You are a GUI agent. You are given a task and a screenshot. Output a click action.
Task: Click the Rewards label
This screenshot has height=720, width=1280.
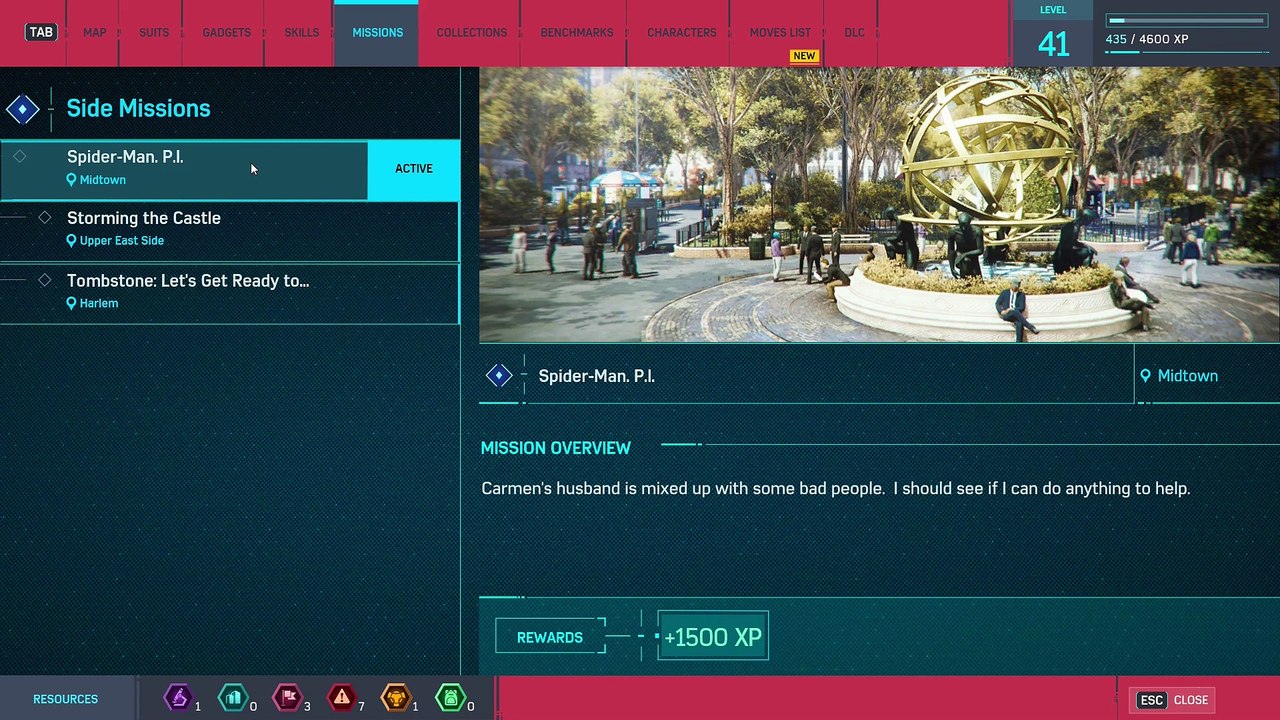(x=550, y=637)
